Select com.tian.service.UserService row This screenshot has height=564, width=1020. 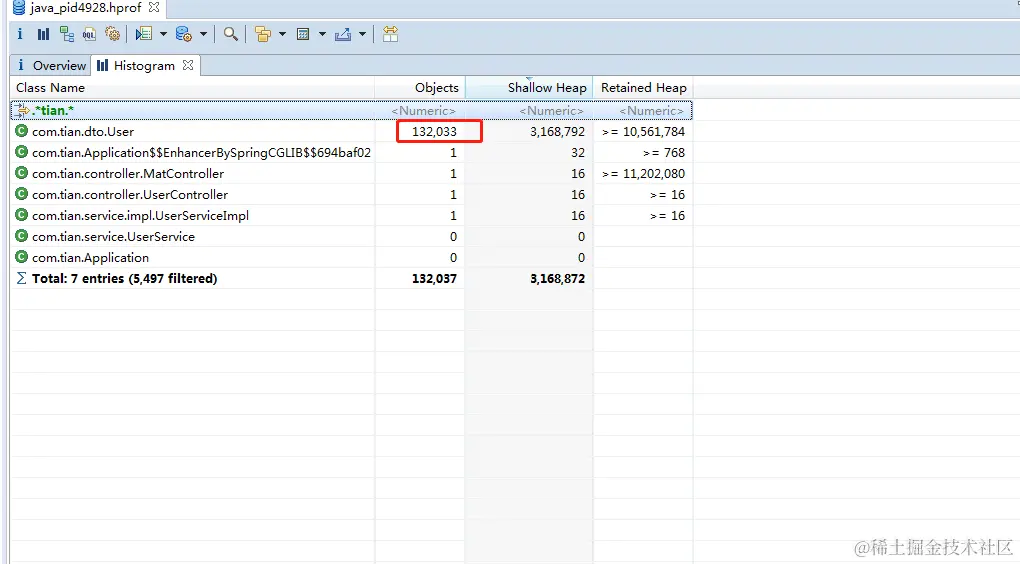point(351,236)
